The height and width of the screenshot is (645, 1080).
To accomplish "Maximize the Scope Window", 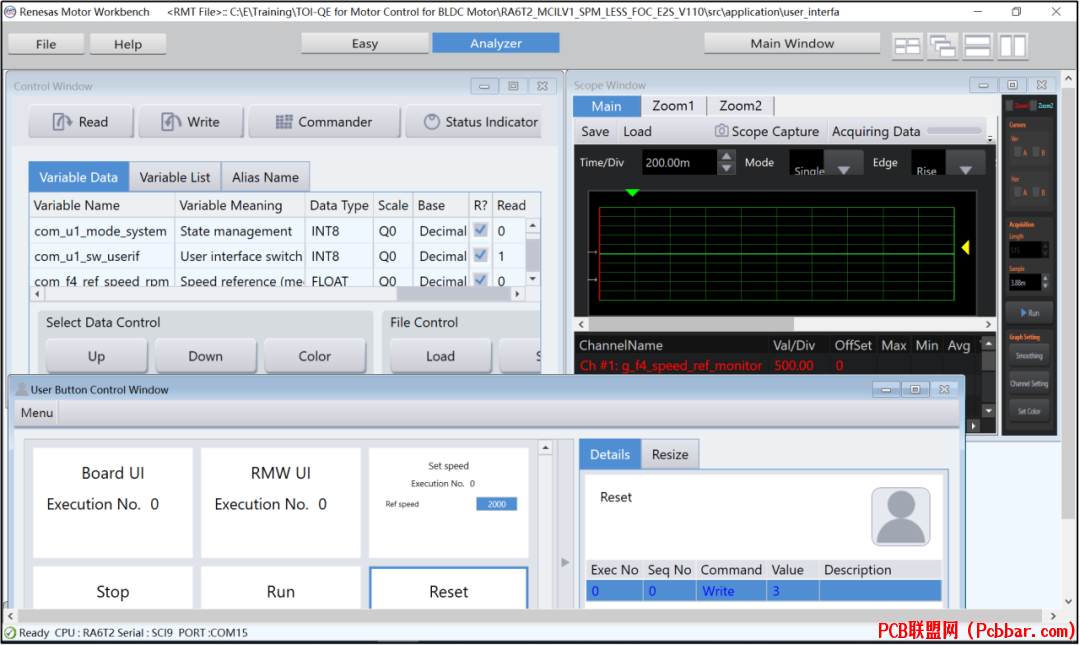I will (x=1012, y=85).
